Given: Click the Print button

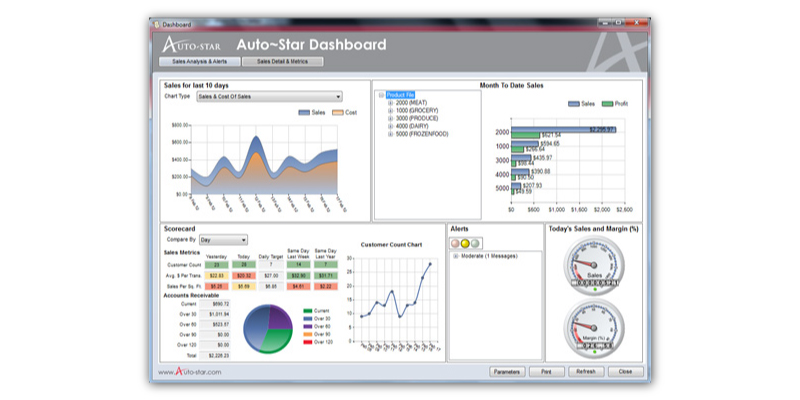Looking at the screenshot, I should 547,372.
